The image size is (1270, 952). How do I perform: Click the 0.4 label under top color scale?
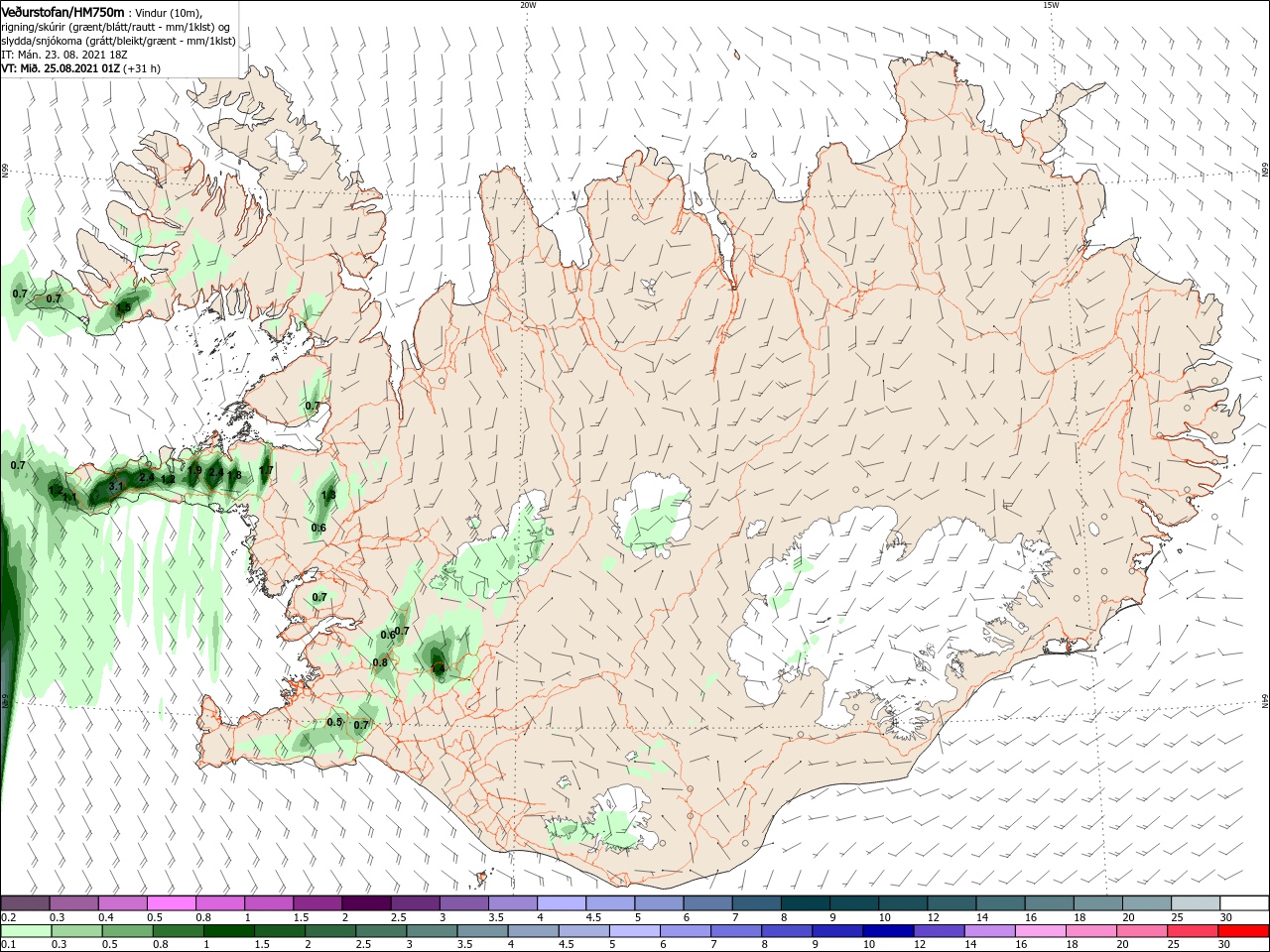tap(106, 917)
